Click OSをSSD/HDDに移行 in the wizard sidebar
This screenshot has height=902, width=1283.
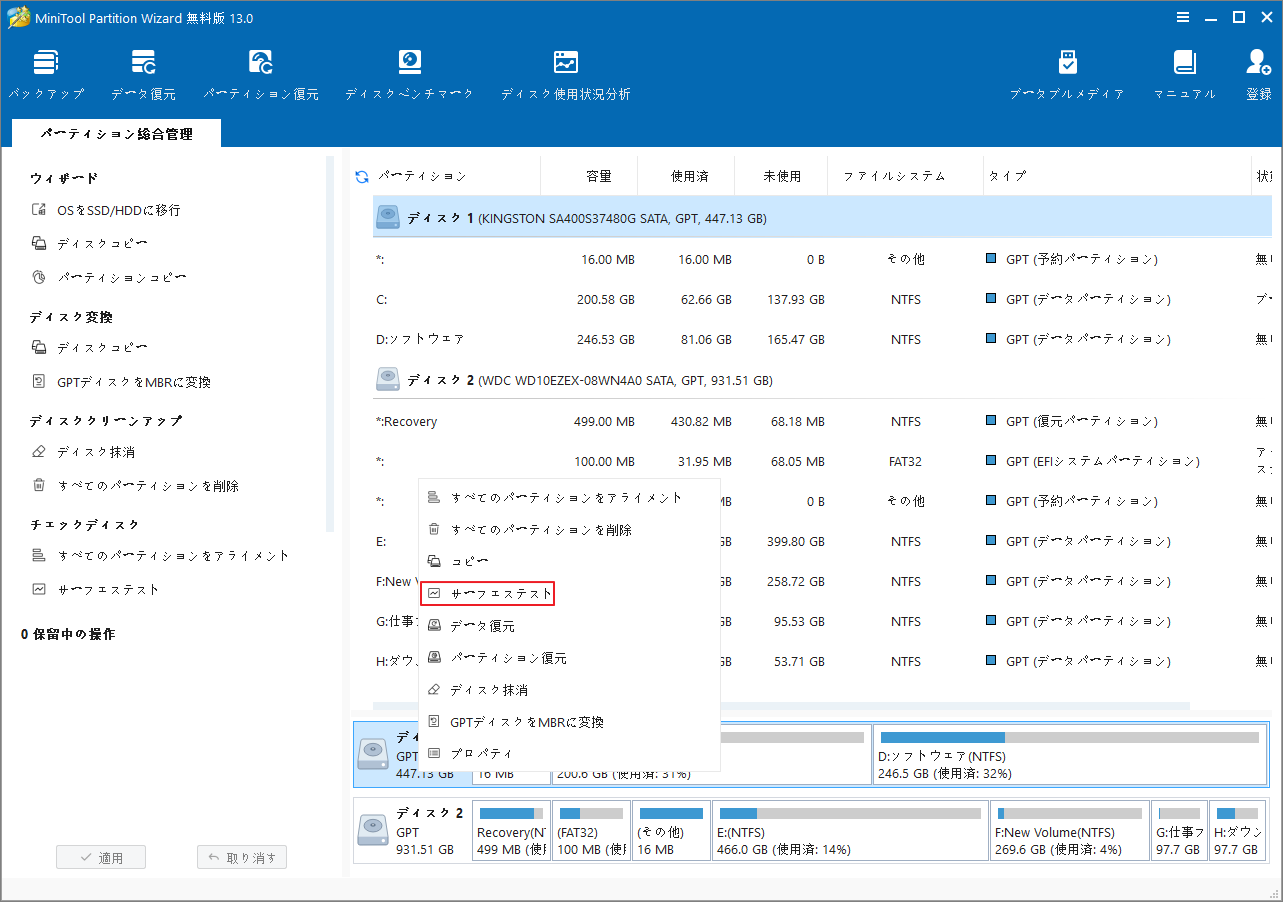tap(118, 211)
